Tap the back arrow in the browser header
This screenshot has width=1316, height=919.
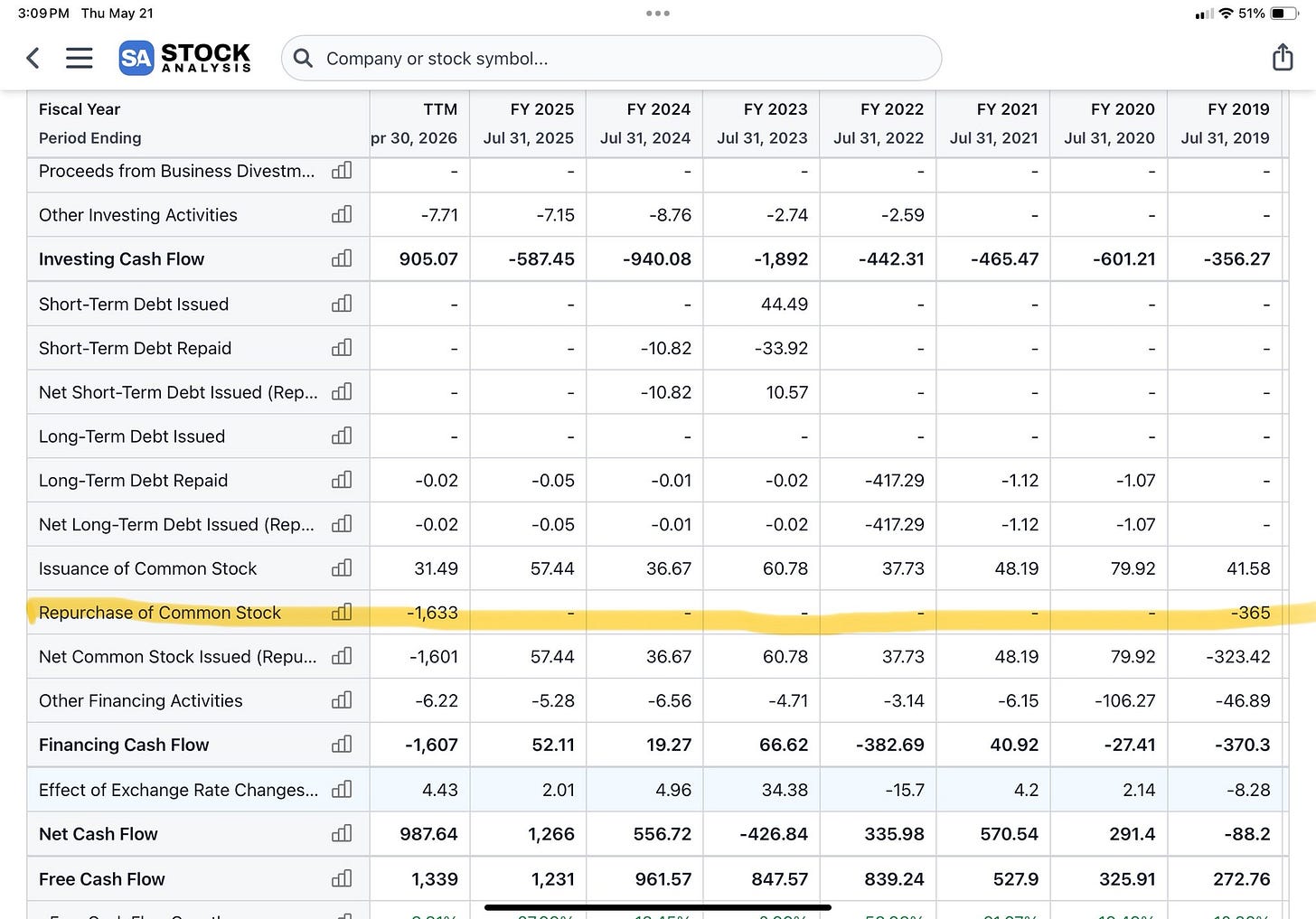click(33, 59)
